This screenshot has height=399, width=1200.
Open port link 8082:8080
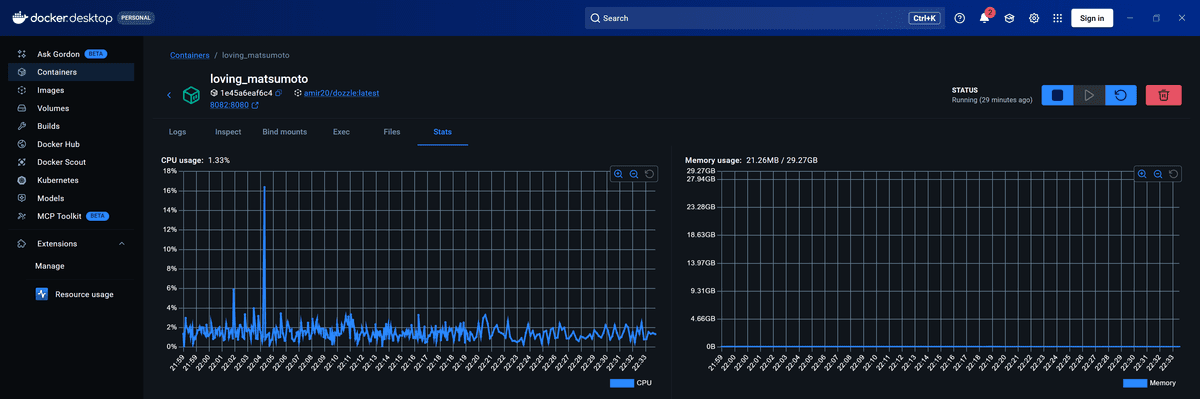(229, 105)
